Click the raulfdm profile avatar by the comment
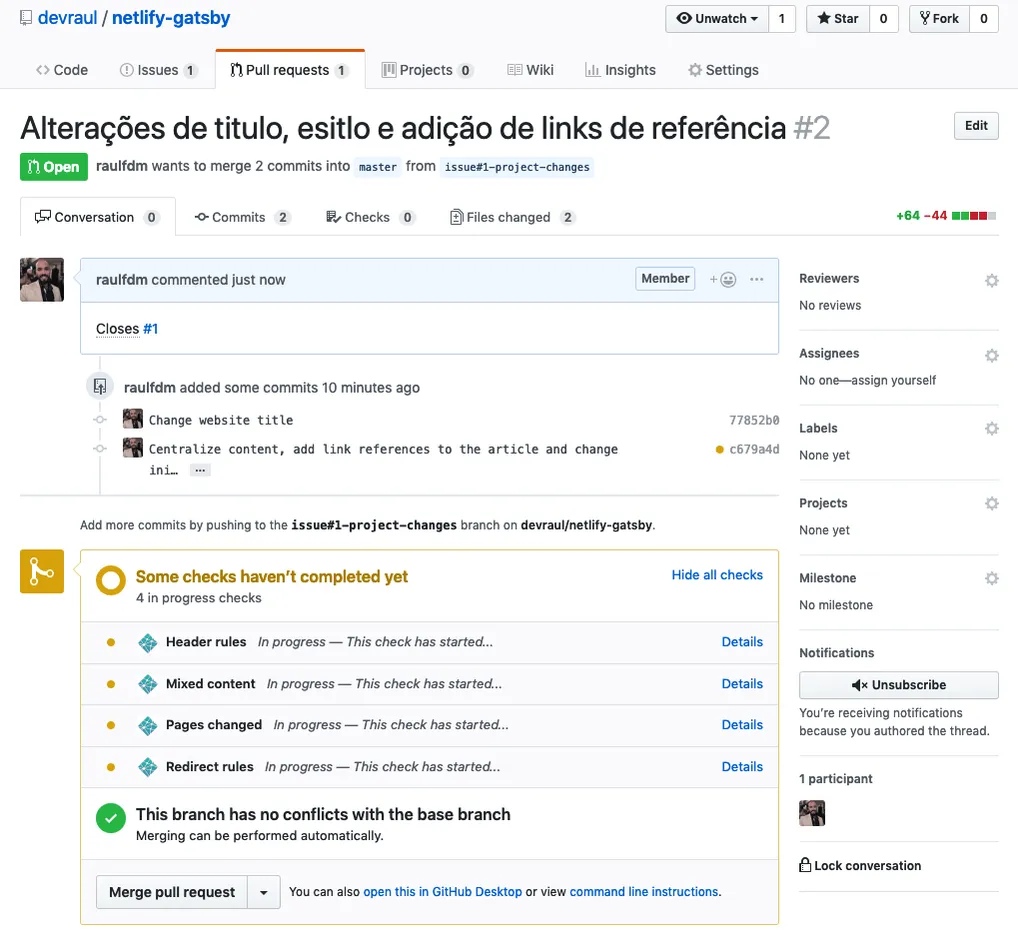 (42, 280)
